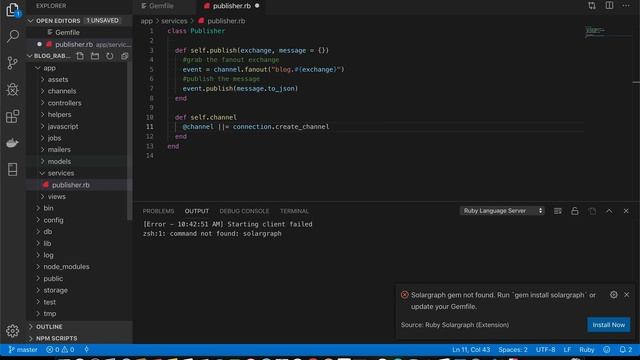Collapse the services folder

(x=80, y=173)
